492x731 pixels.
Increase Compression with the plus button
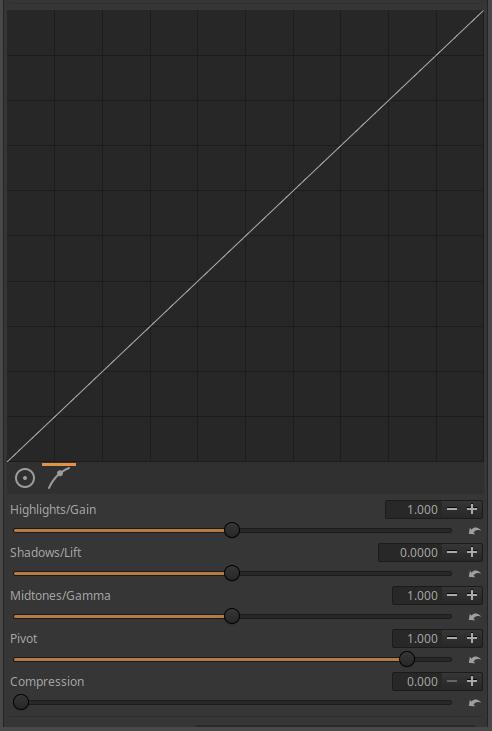[x=472, y=681]
